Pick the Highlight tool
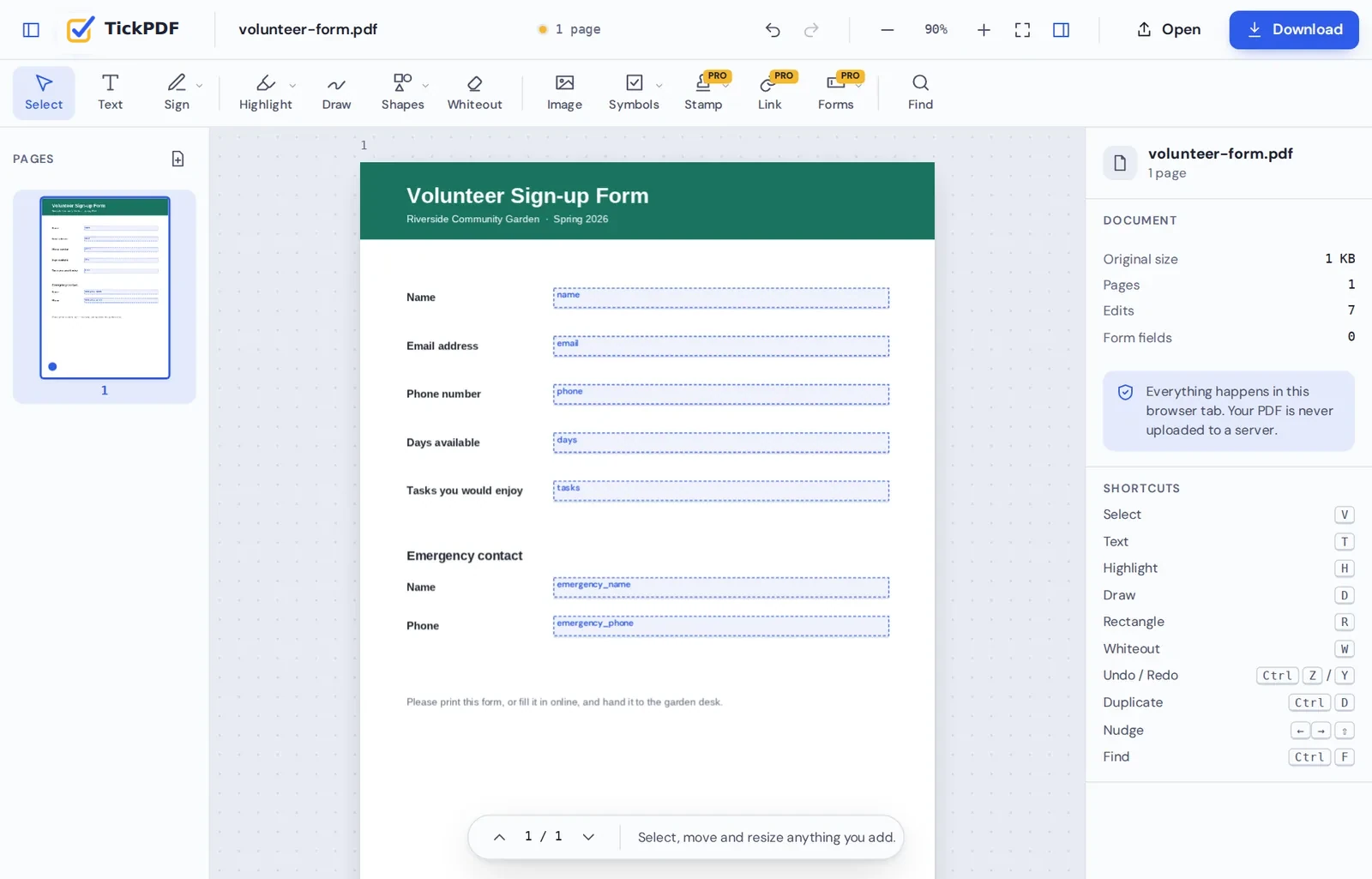1372x879 pixels. [x=265, y=93]
